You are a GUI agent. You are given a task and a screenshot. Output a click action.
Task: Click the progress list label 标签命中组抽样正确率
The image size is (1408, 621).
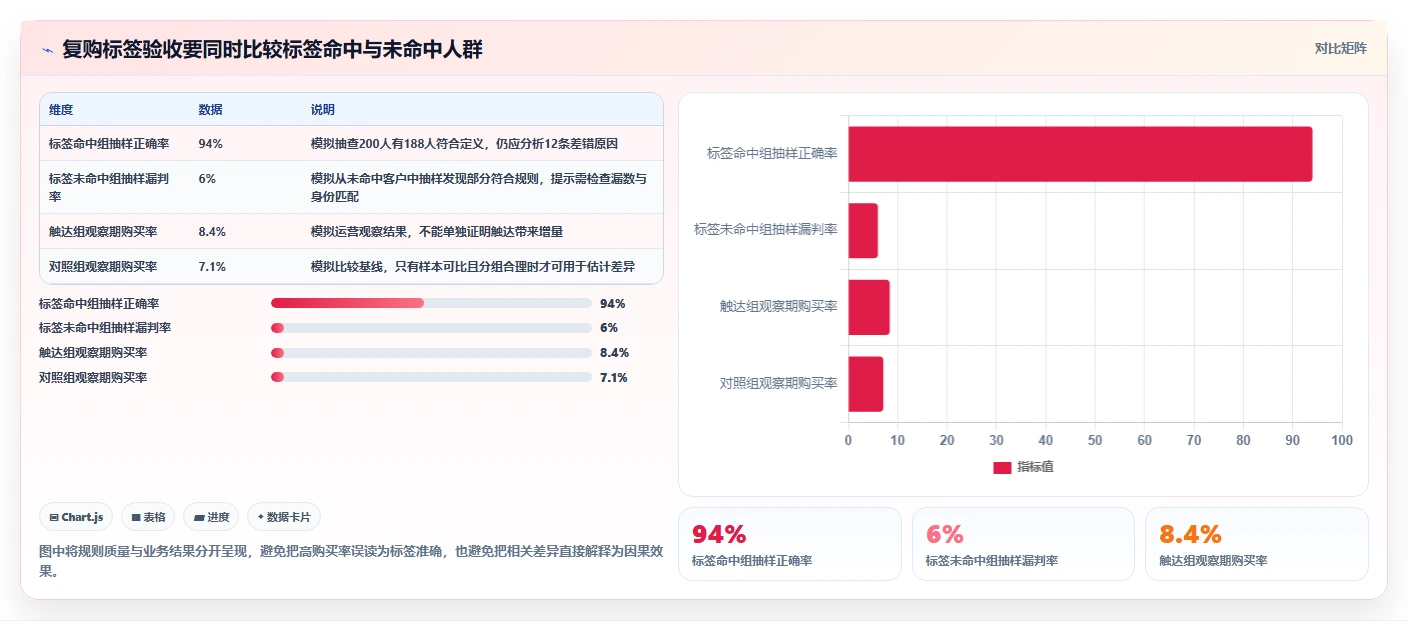point(99,303)
